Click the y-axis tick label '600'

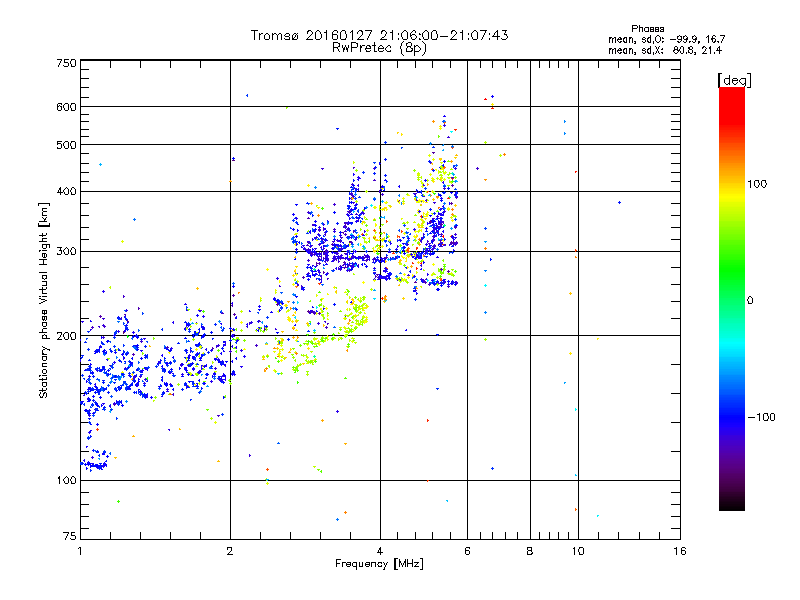pos(66,107)
